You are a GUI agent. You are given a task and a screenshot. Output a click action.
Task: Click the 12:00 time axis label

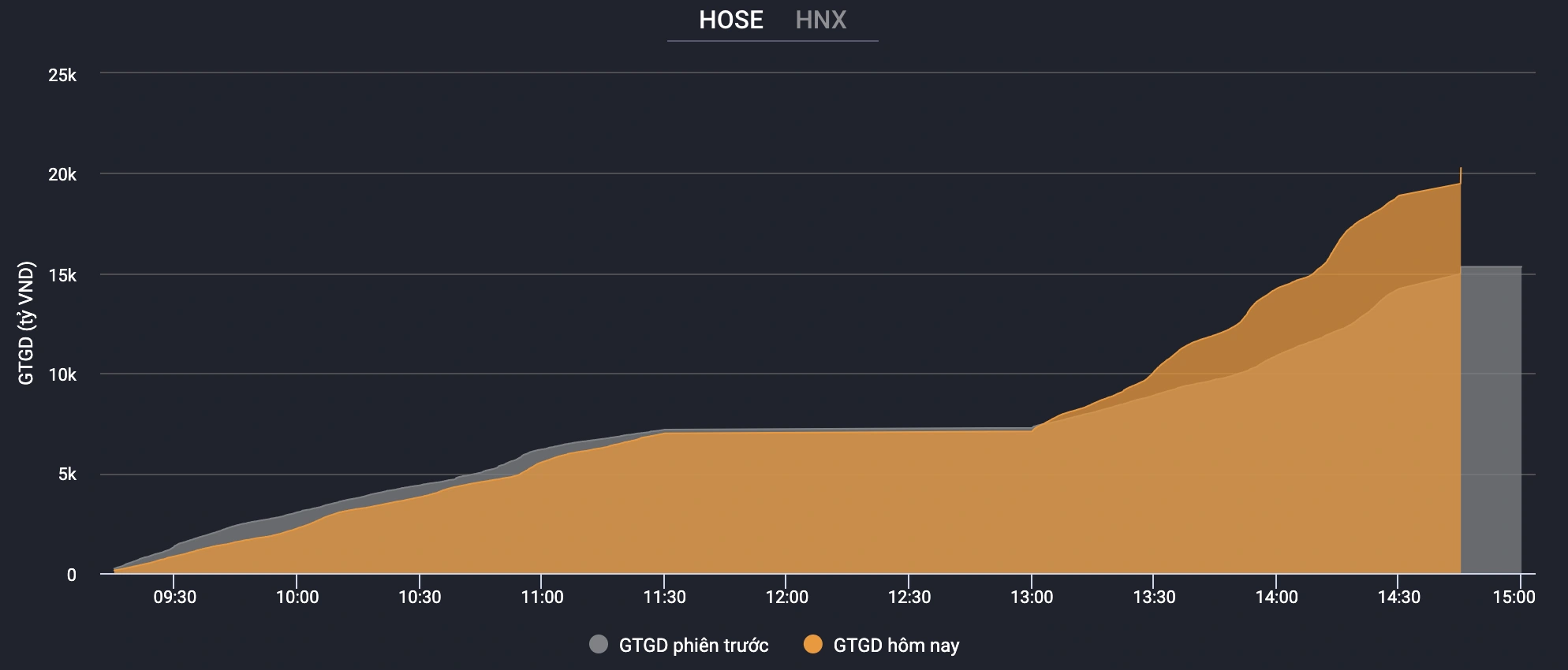click(787, 597)
